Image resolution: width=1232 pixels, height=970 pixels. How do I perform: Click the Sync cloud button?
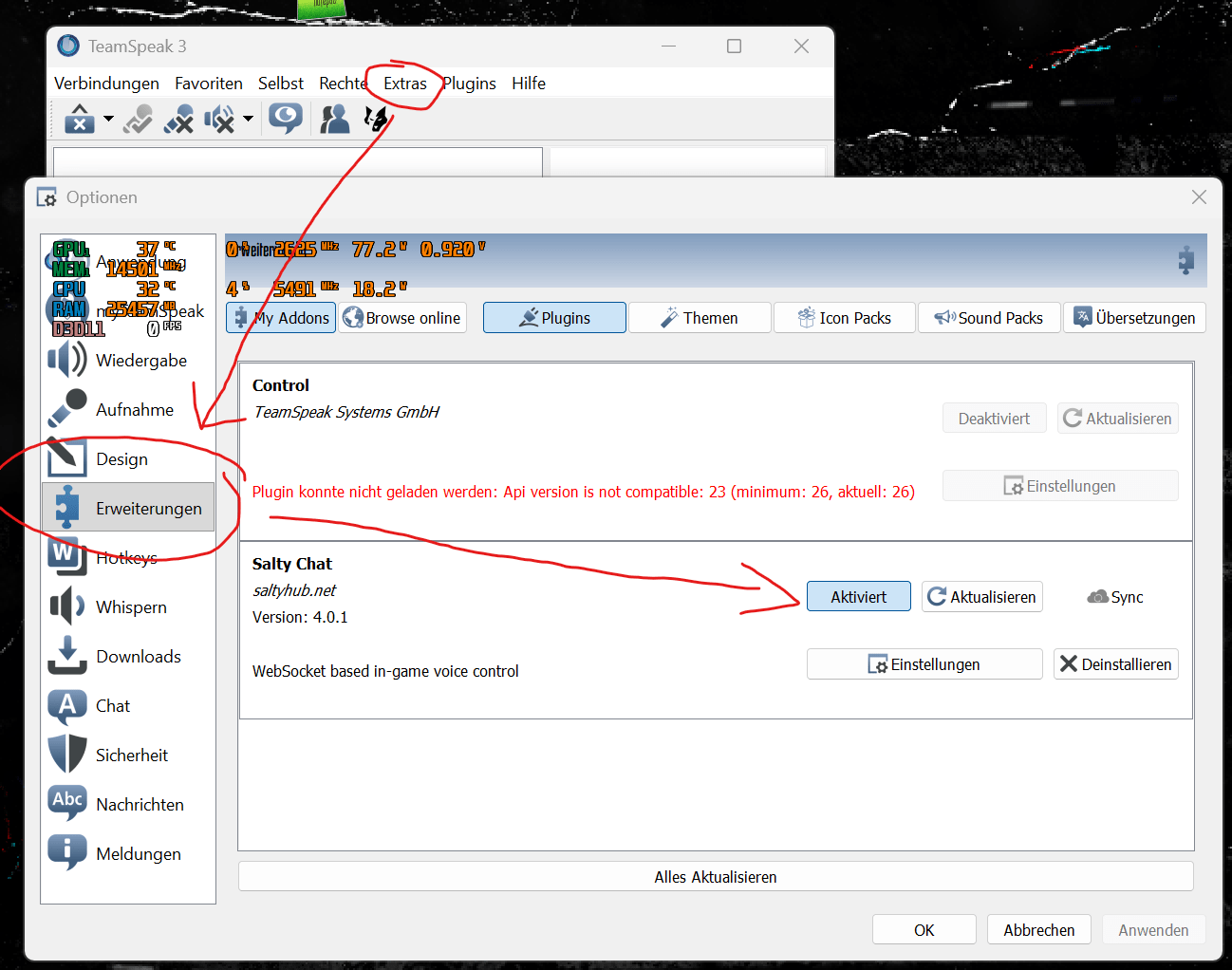coord(1115,597)
